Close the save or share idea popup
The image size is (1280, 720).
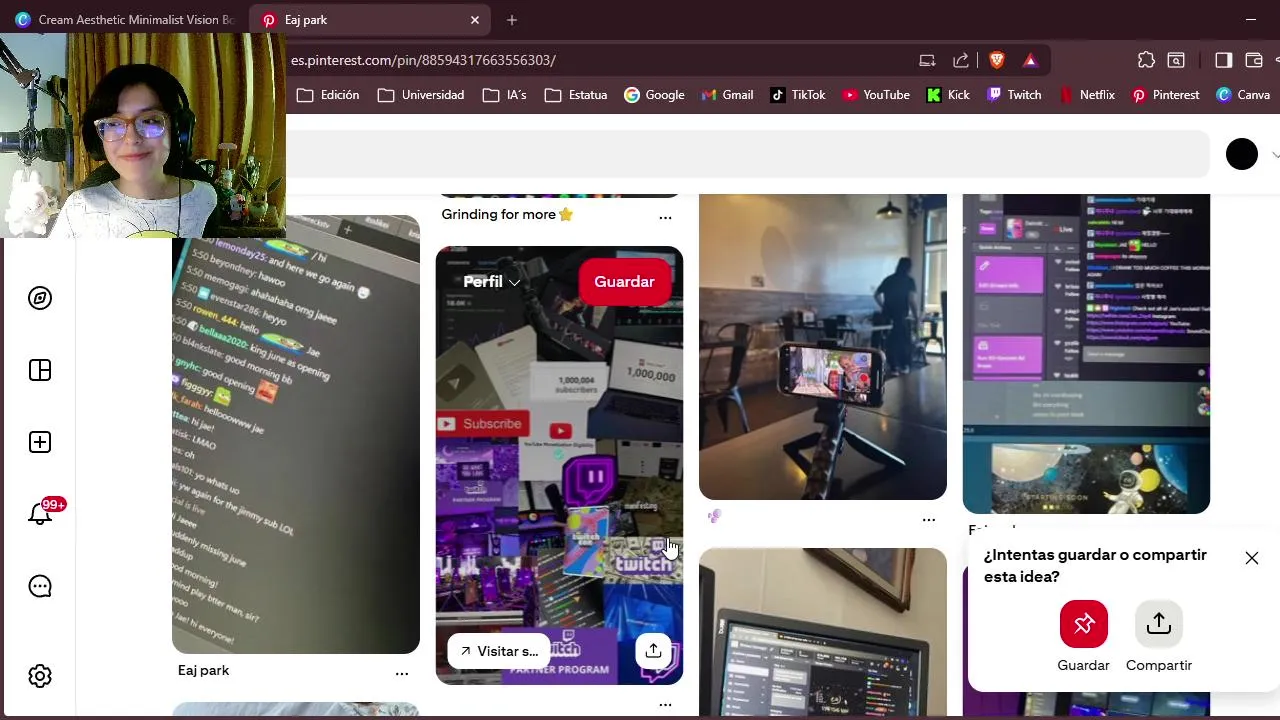click(x=1252, y=558)
